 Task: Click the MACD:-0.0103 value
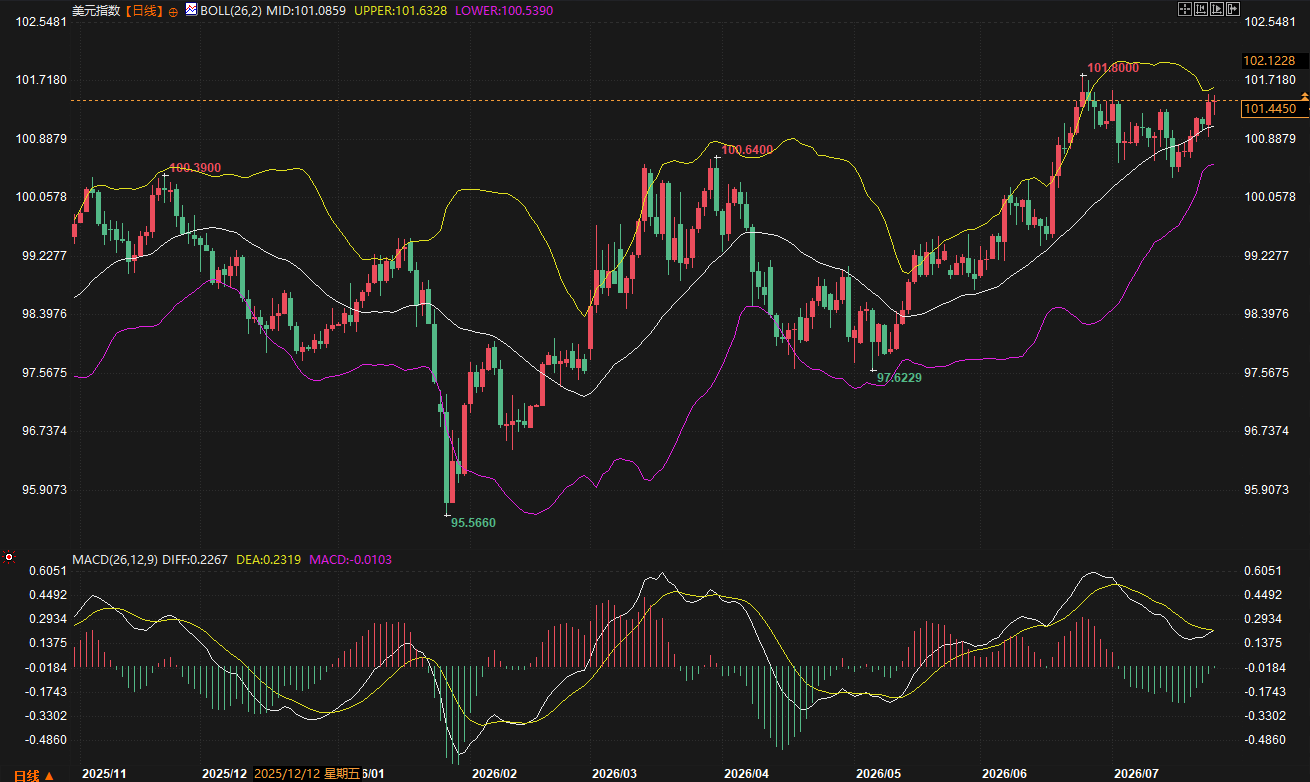351,559
